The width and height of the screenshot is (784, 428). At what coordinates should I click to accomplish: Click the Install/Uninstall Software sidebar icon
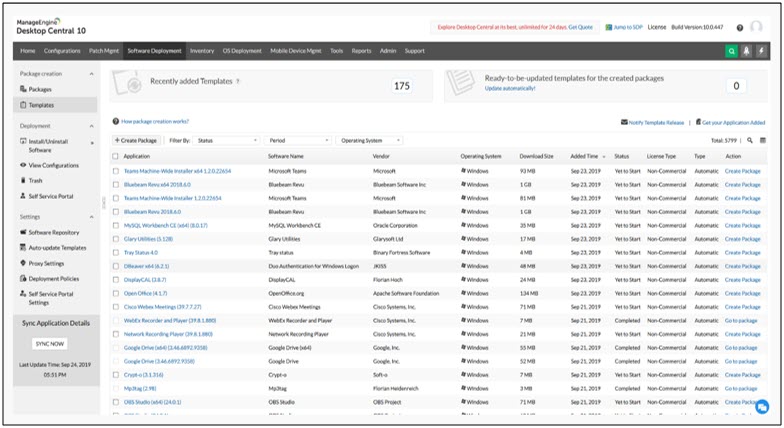pyautogui.click(x=23, y=141)
